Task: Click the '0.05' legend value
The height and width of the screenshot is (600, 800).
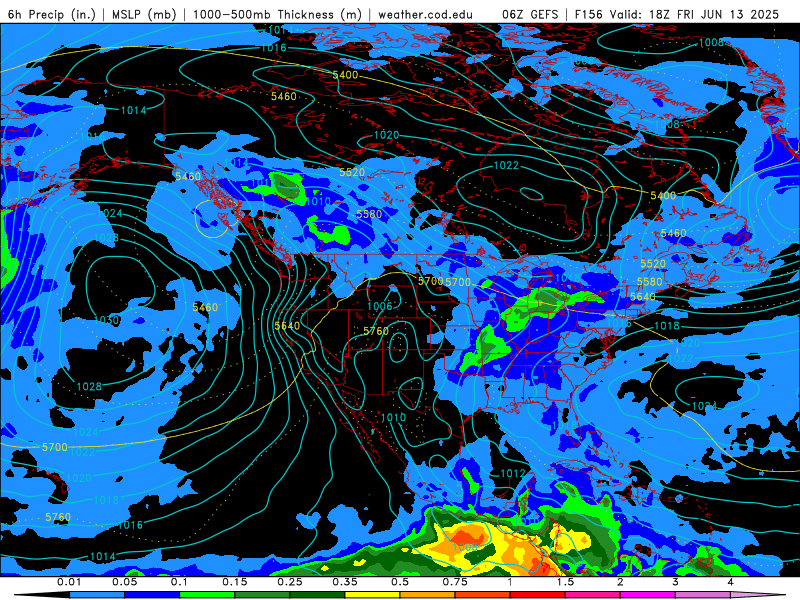Action: point(124,582)
